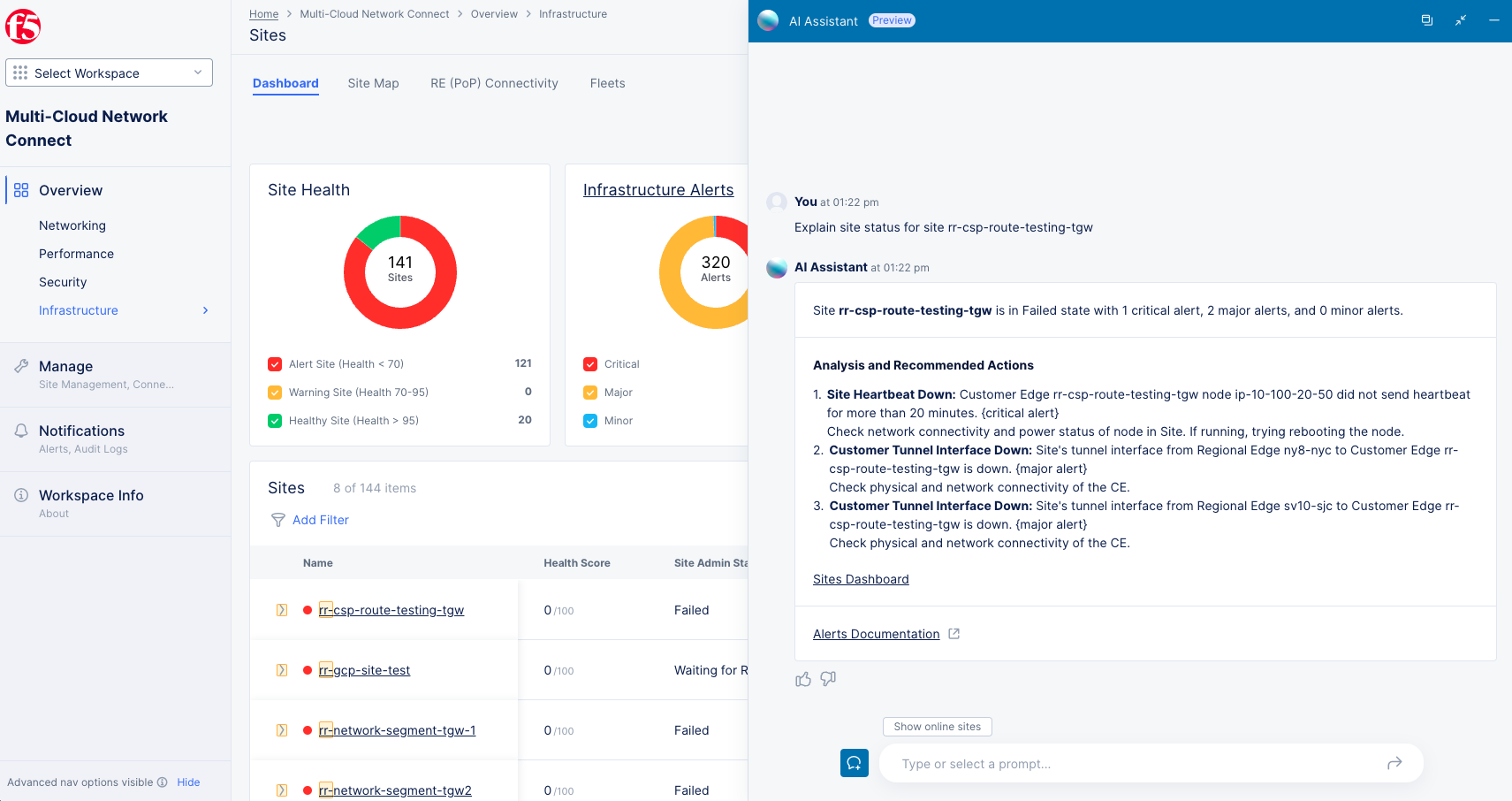Click the Notifications bell icon in the sidebar

(x=20, y=430)
